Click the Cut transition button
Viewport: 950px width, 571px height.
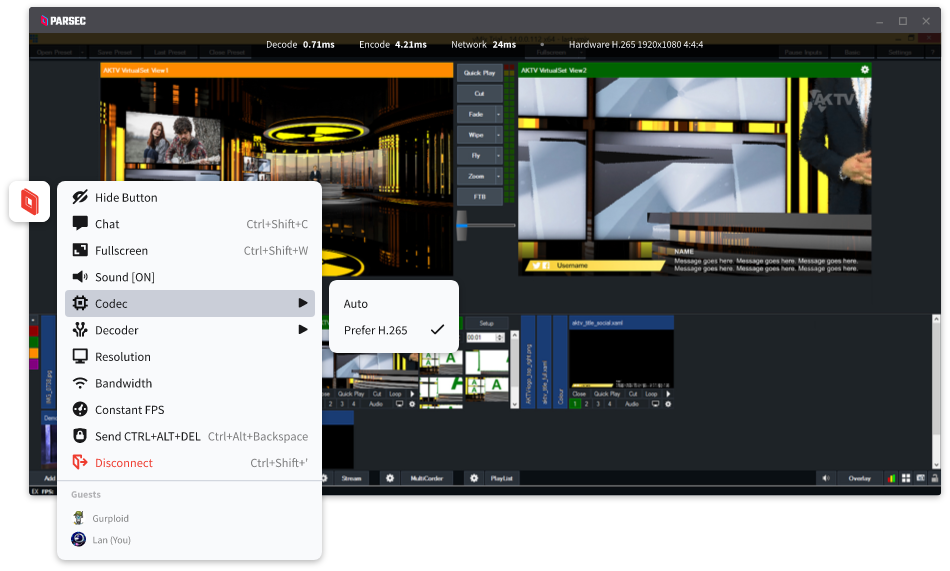click(479, 93)
